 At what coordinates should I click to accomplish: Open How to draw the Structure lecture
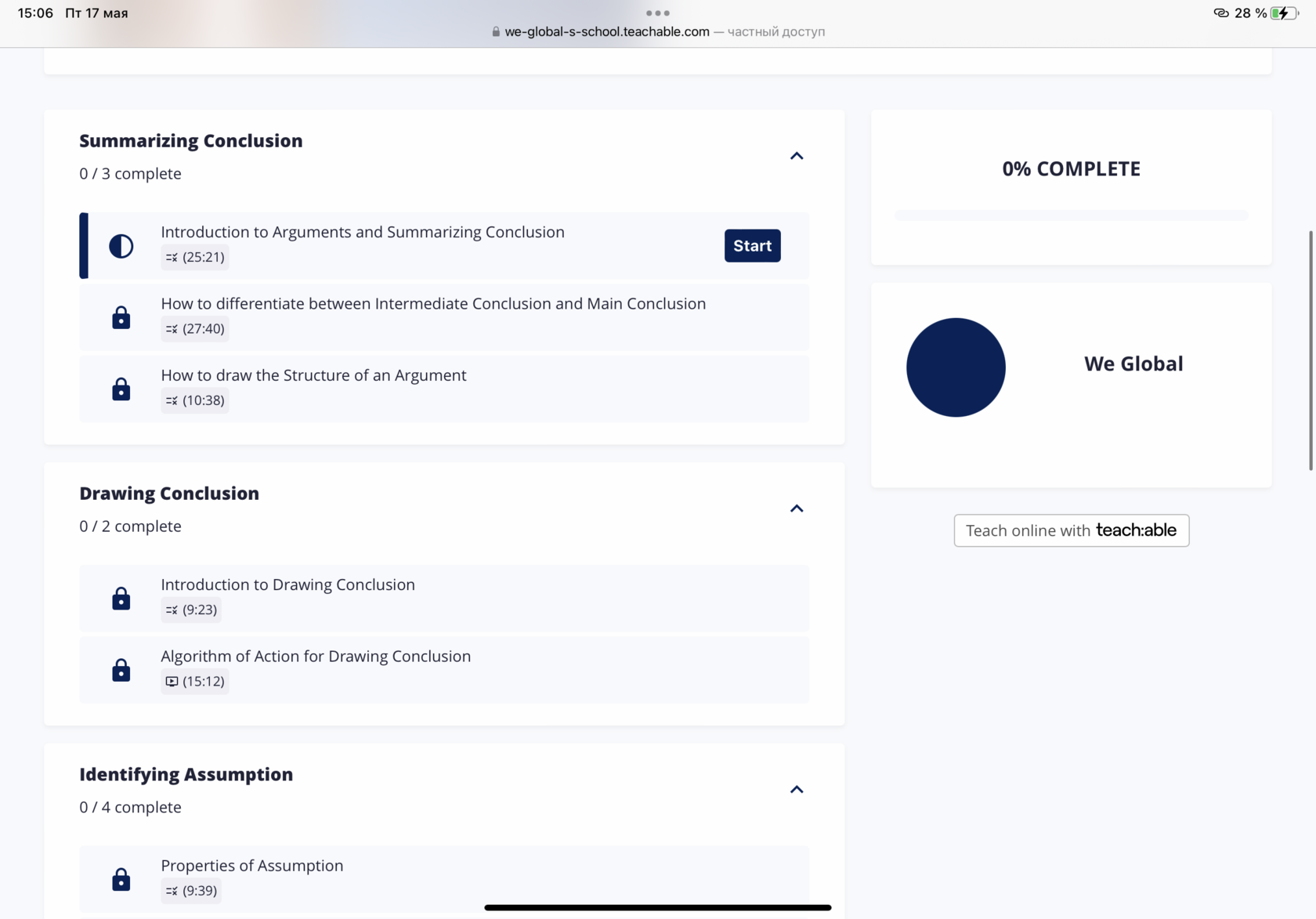313,375
